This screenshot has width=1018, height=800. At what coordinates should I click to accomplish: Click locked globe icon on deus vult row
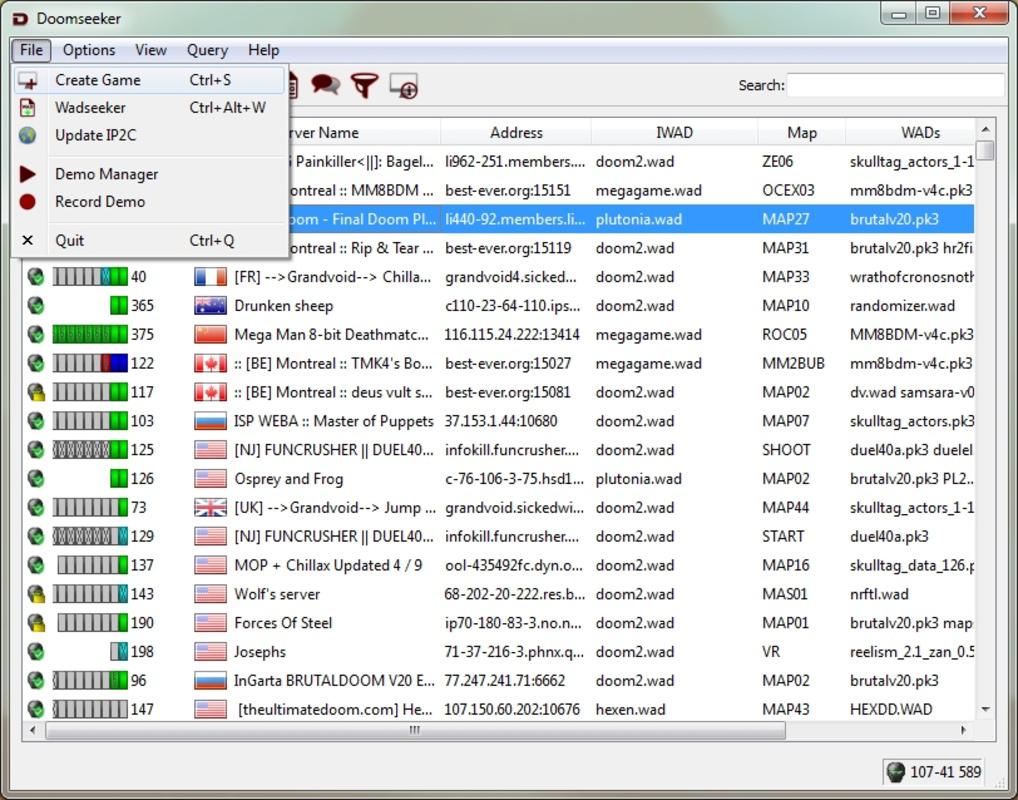(x=36, y=392)
